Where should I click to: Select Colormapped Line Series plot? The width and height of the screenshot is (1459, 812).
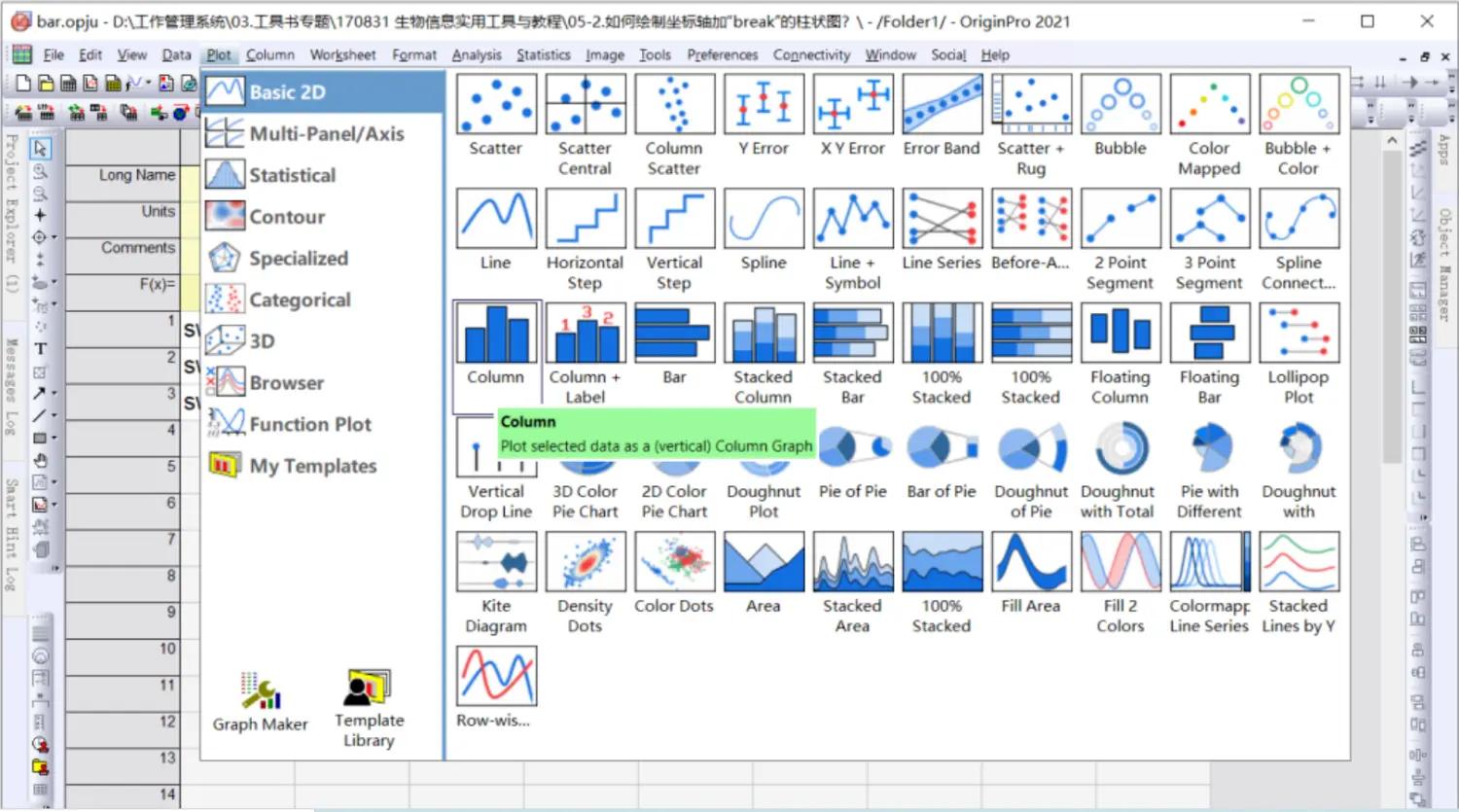tap(1210, 562)
